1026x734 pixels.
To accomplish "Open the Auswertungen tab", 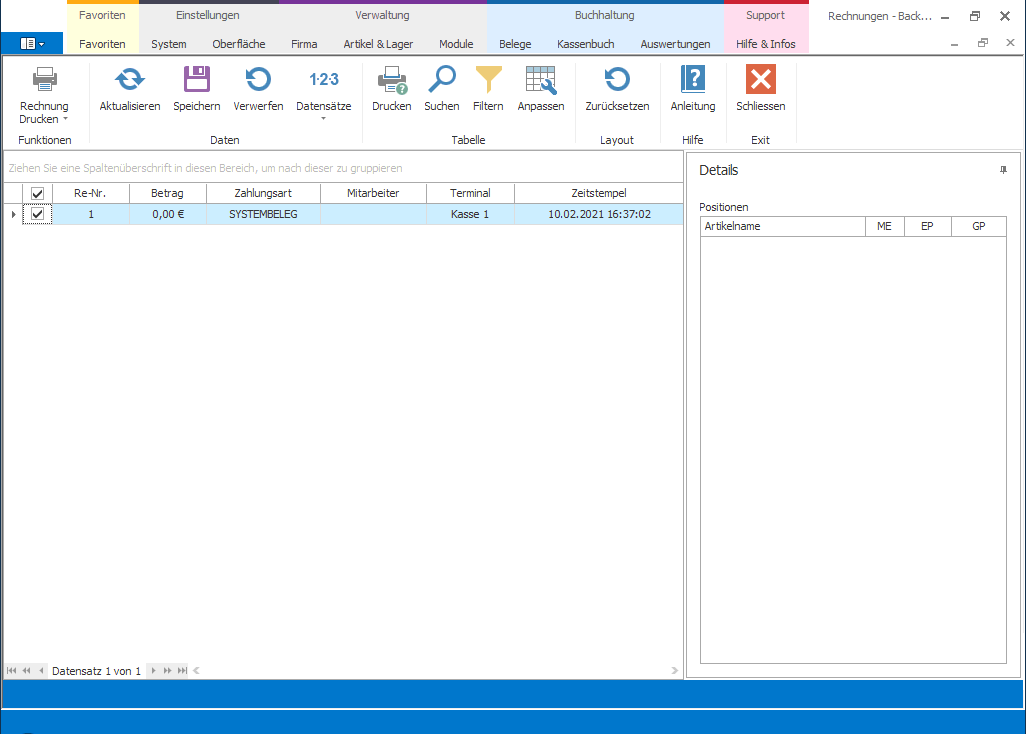I will pos(675,44).
